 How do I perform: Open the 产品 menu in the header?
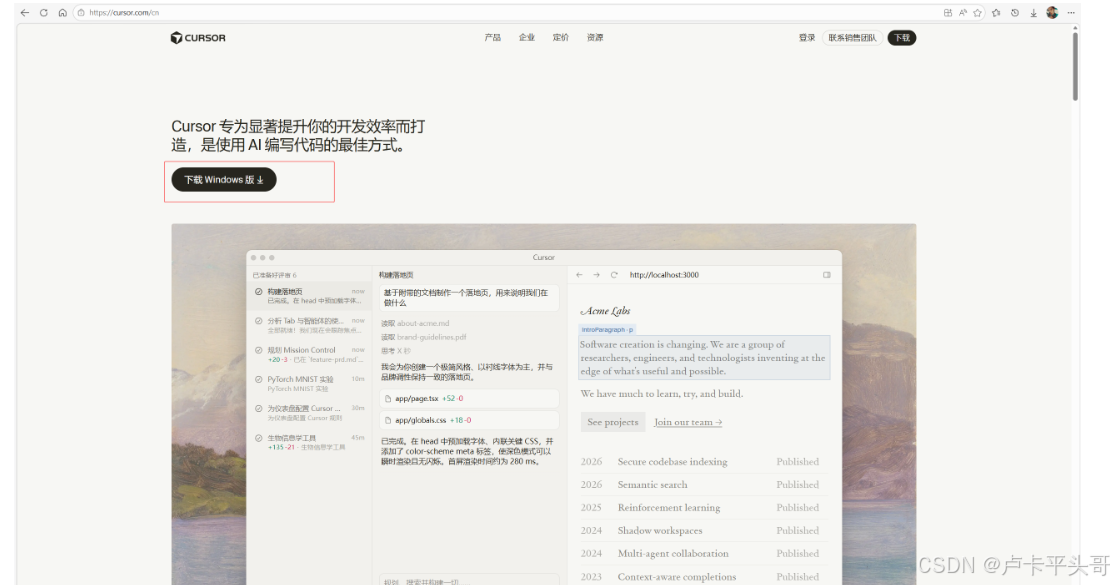coord(492,38)
